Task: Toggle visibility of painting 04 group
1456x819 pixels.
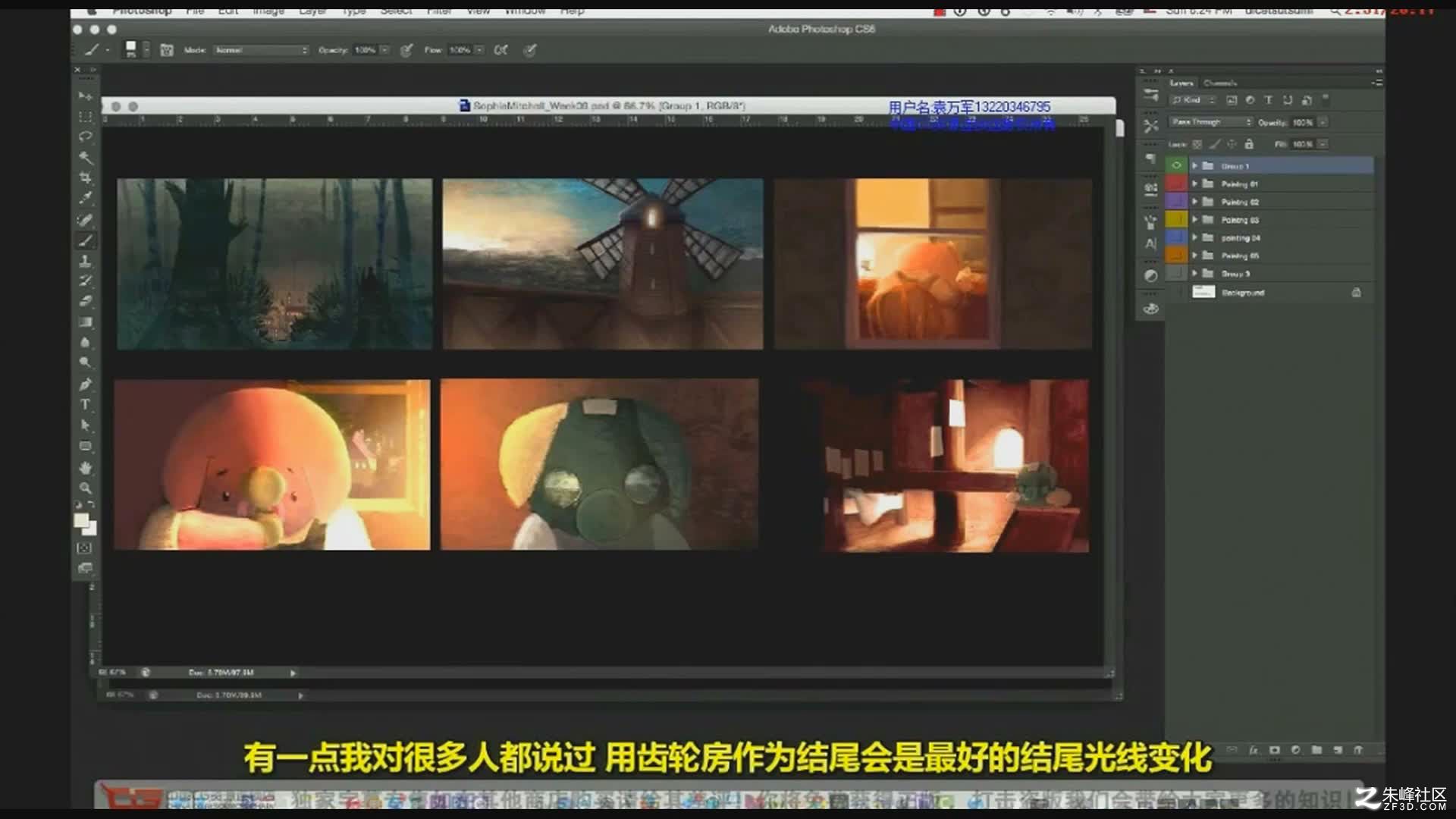Action: click(1176, 237)
